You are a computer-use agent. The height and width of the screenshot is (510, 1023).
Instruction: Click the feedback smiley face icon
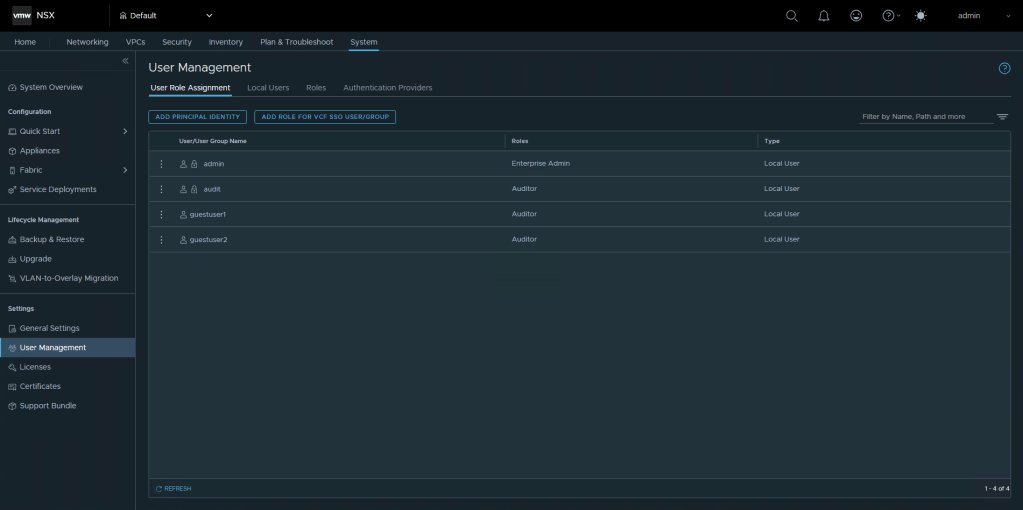tap(856, 15)
